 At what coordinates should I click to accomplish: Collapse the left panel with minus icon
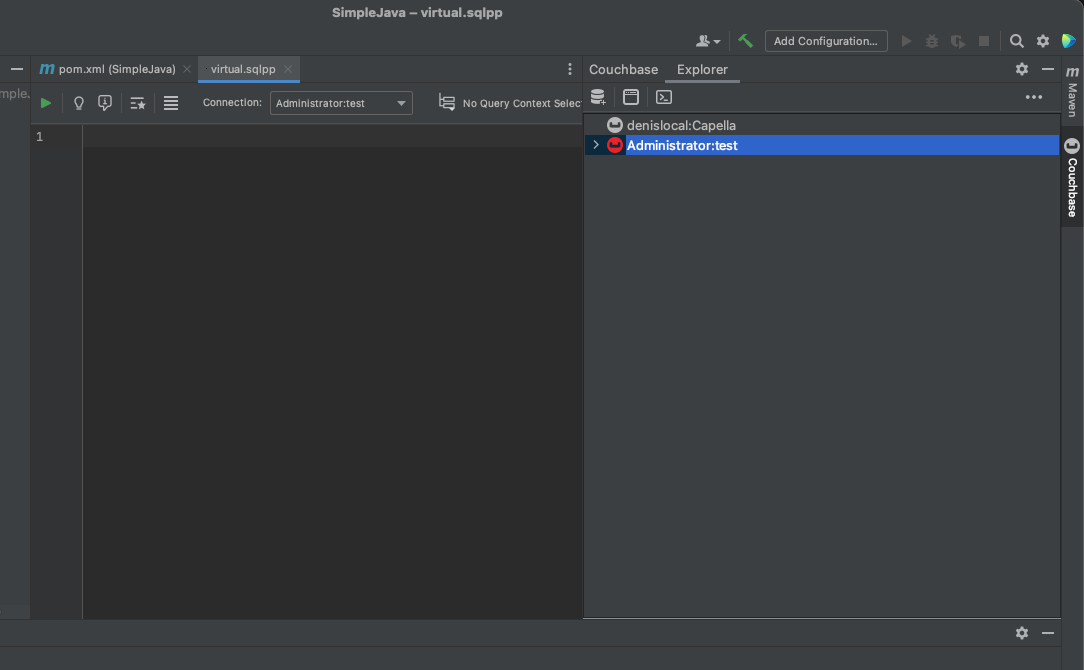(x=17, y=69)
